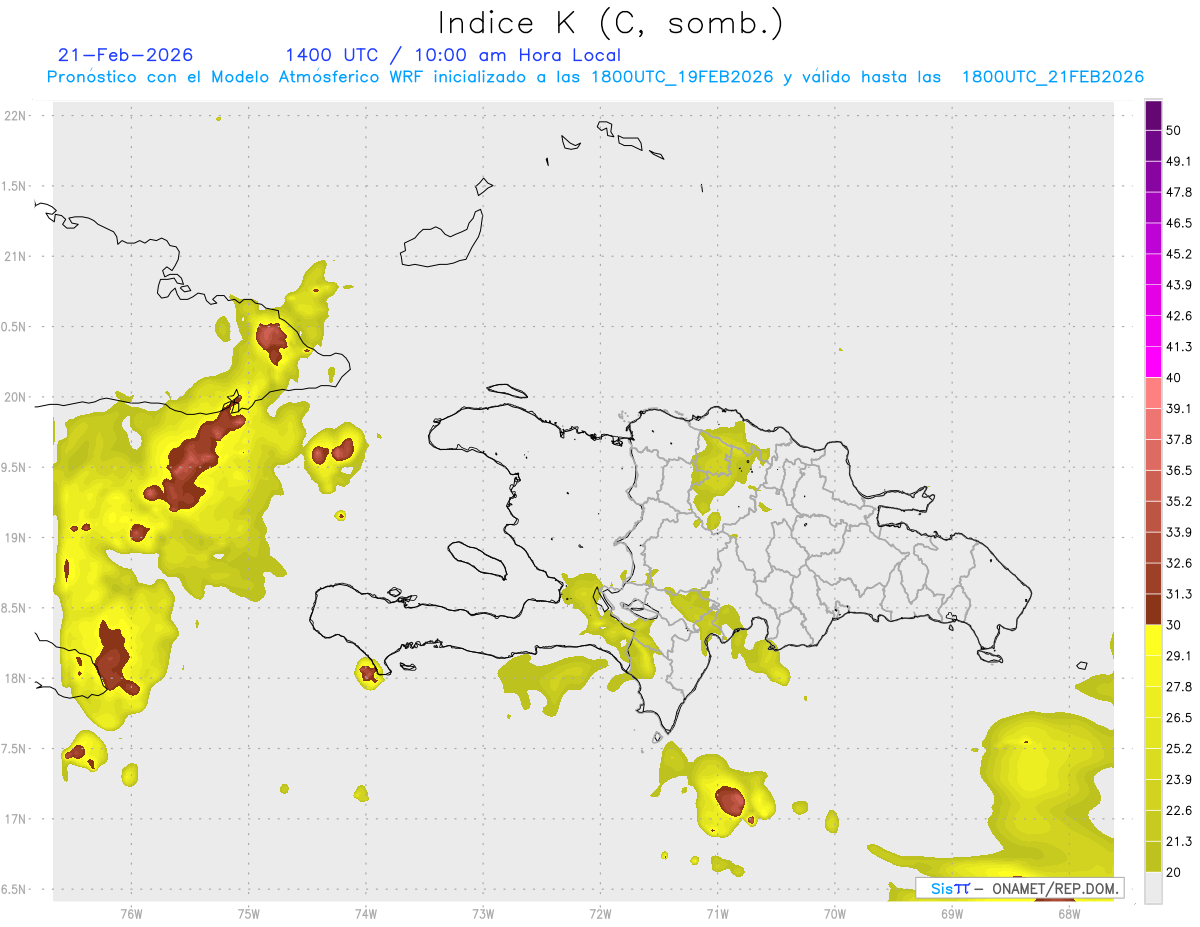This screenshot has height=927, width=1200.
Task: Click the colorbar value "35.2"
Action: pyautogui.click(x=1179, y=501)
